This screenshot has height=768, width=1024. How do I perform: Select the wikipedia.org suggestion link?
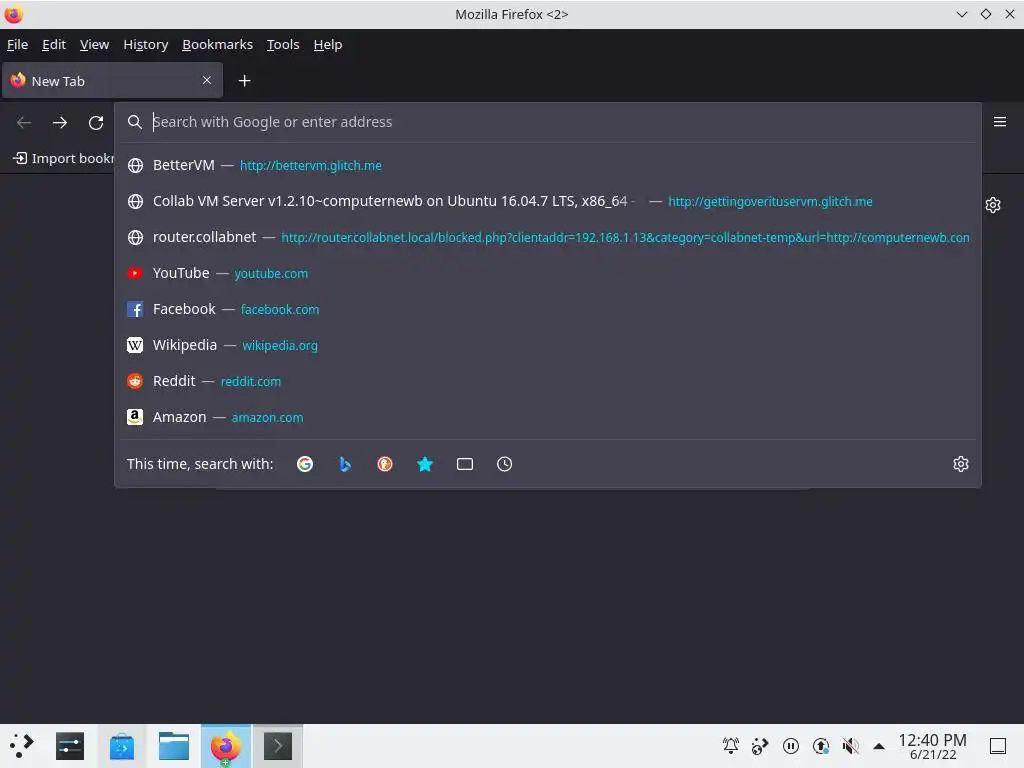280,345
